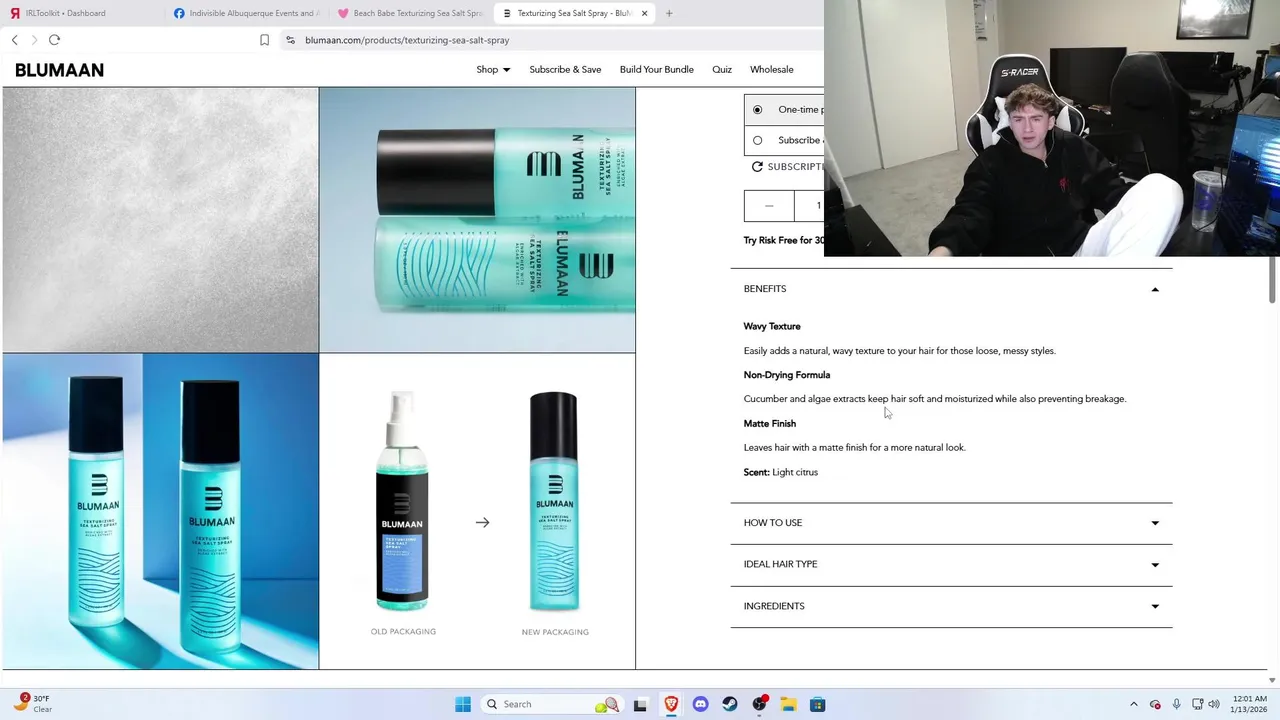Open the black terminal app in taskbar
Image resolution: width=1280 pixels, height=720 pixels.
(640, 704)
